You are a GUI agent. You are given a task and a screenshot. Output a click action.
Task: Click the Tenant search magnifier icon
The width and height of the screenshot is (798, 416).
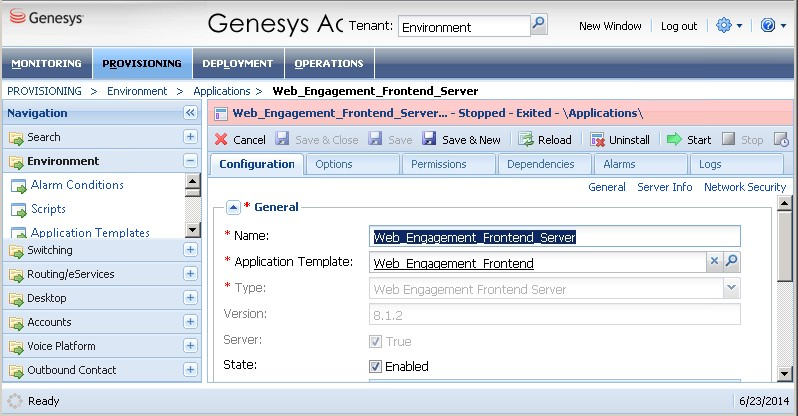pos(538,23)
